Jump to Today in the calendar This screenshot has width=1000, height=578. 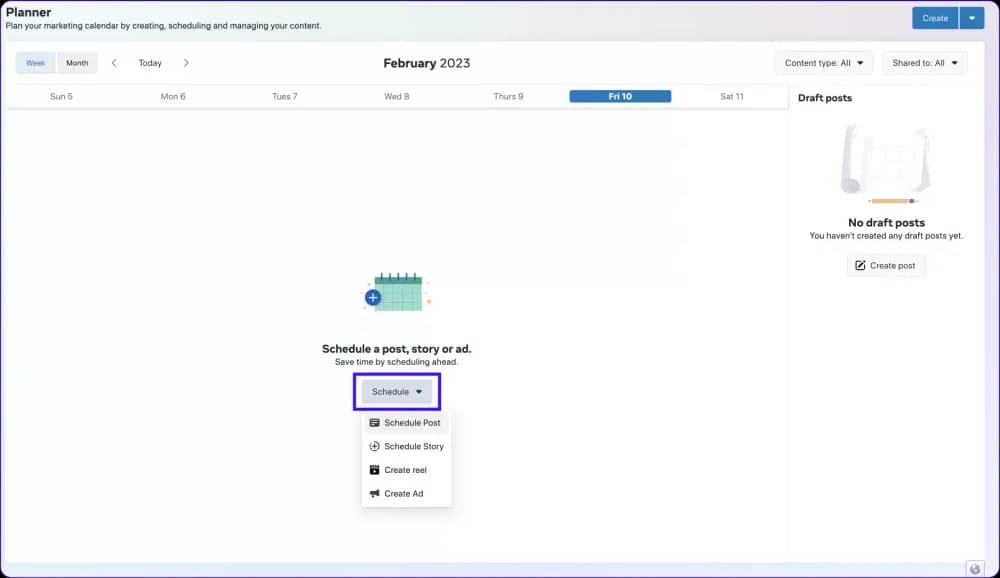(150, 63)
